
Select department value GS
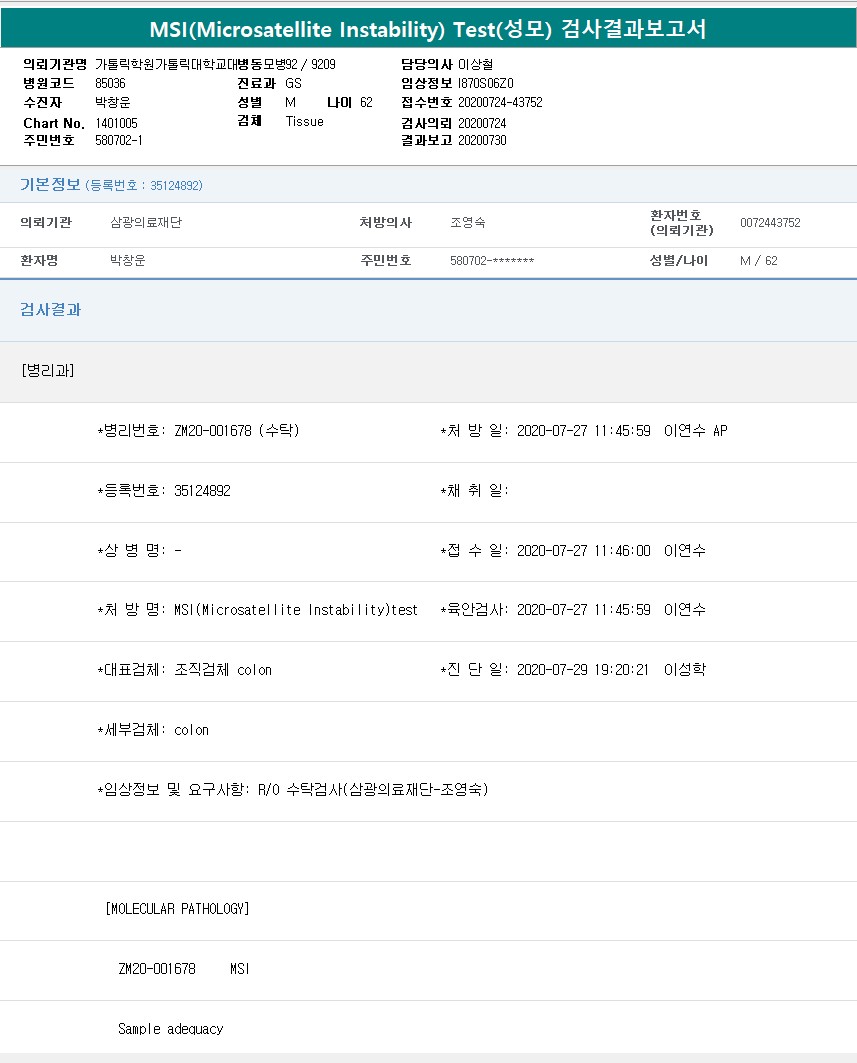click(x=293, y=83)
